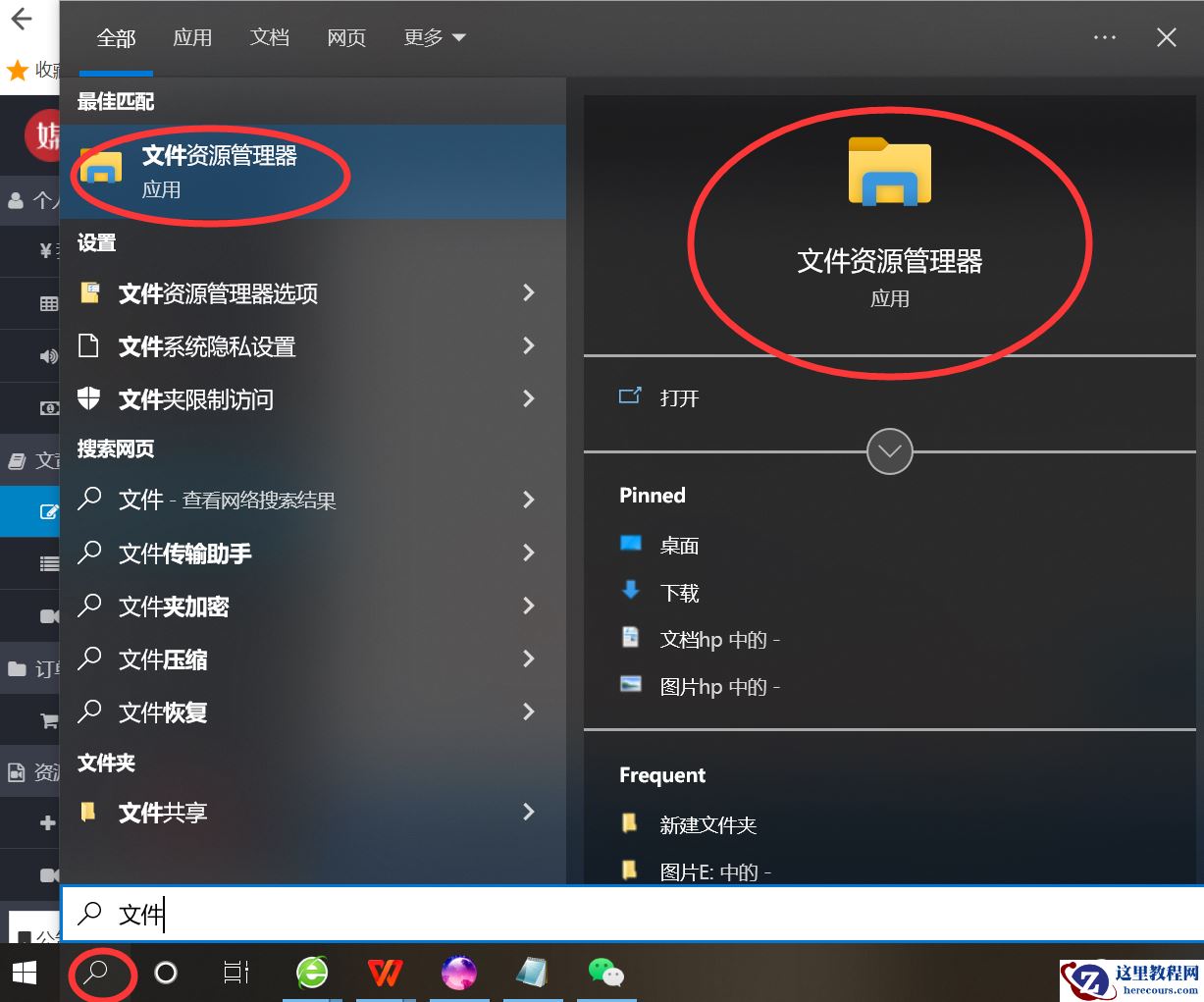Open WPS Office from the taskbar
This screenshot has width=1204, height=1002.
(x=386, y=973)
